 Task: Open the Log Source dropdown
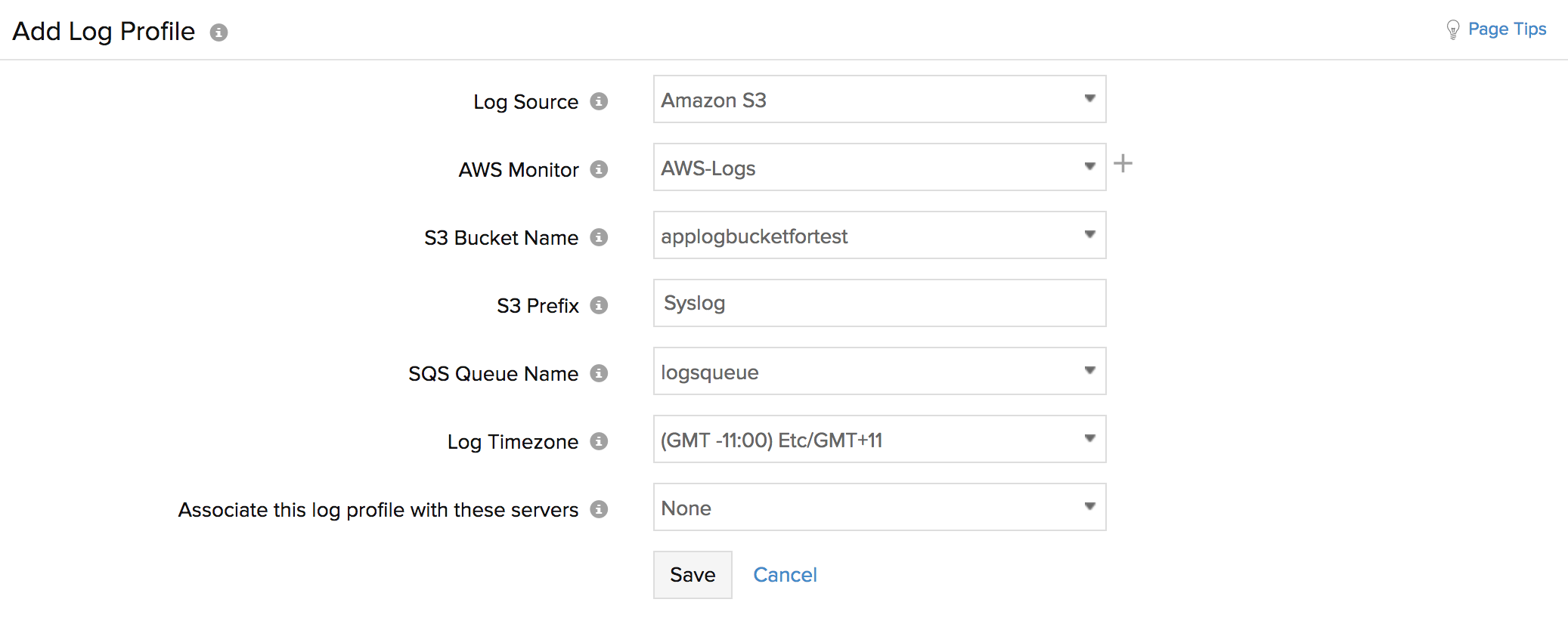pos(879,99)
